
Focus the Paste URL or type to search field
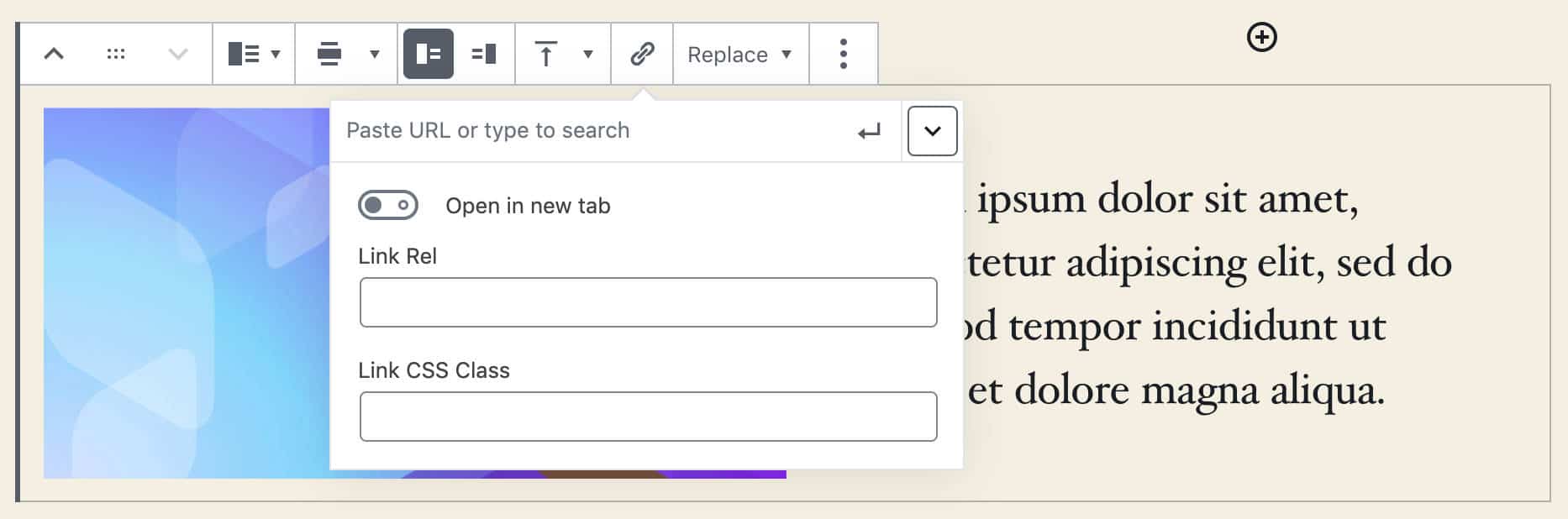[588, 131]
